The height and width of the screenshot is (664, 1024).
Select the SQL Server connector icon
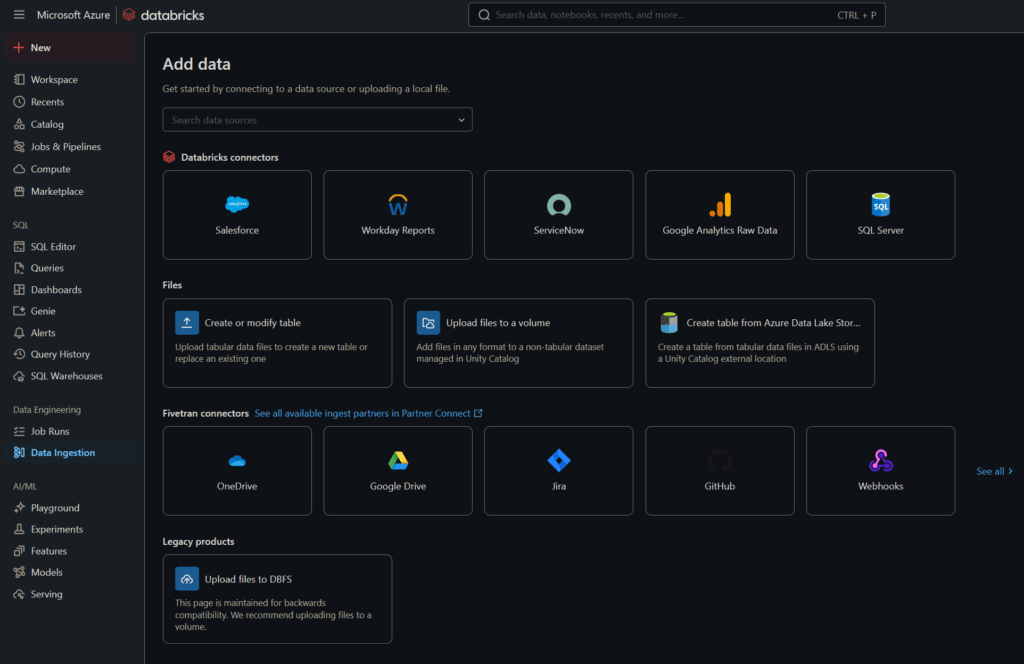[880, 206]
